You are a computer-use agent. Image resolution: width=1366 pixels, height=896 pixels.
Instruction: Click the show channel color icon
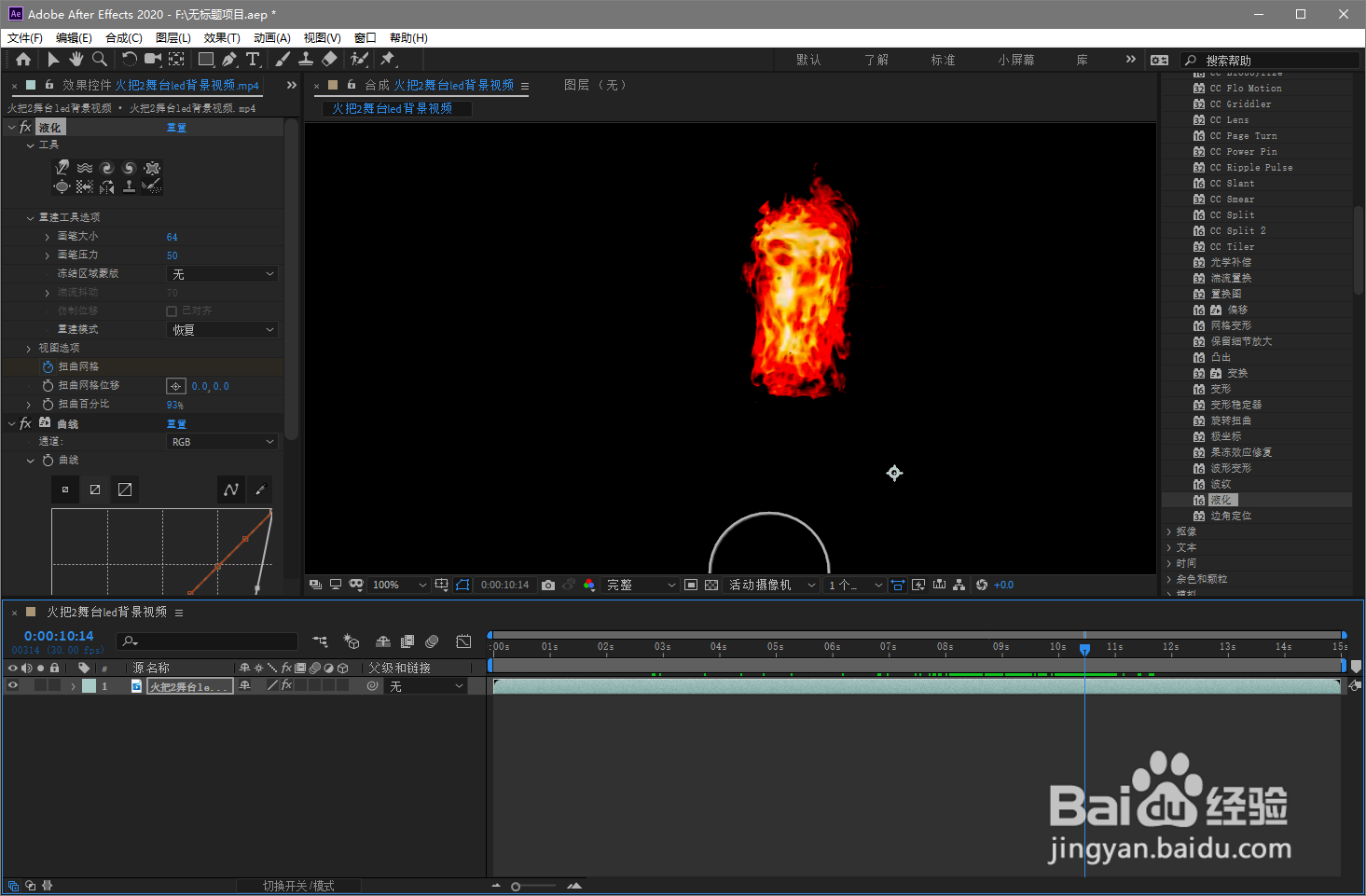click(589, 585)
